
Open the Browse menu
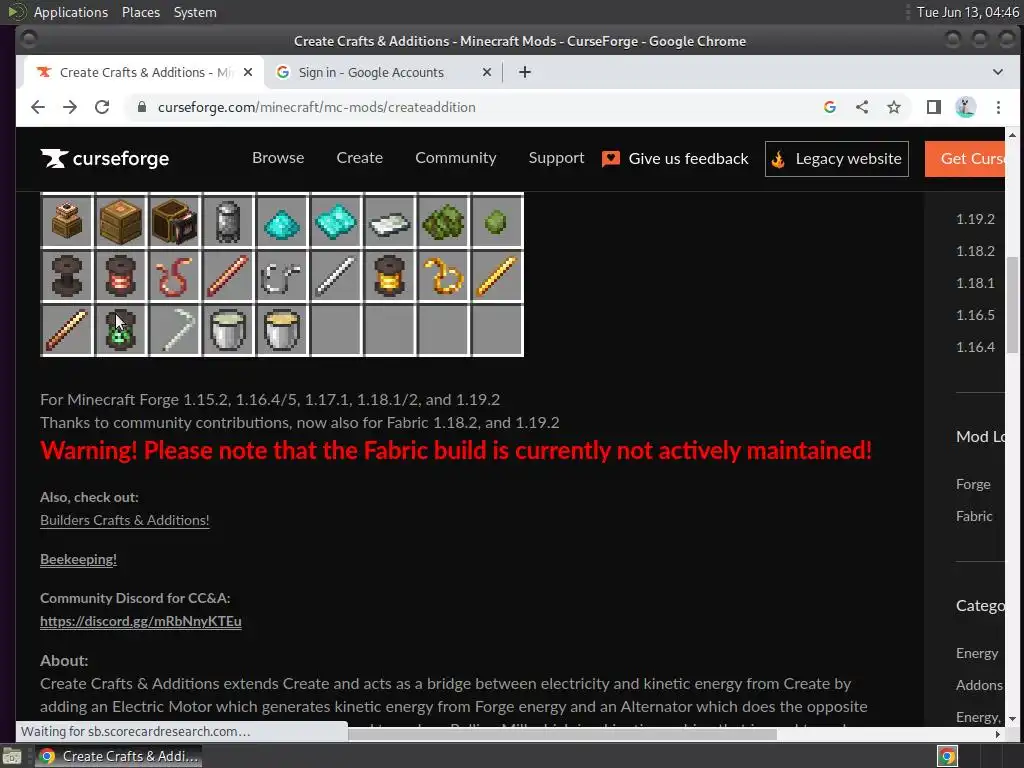(x=278, y=158)
